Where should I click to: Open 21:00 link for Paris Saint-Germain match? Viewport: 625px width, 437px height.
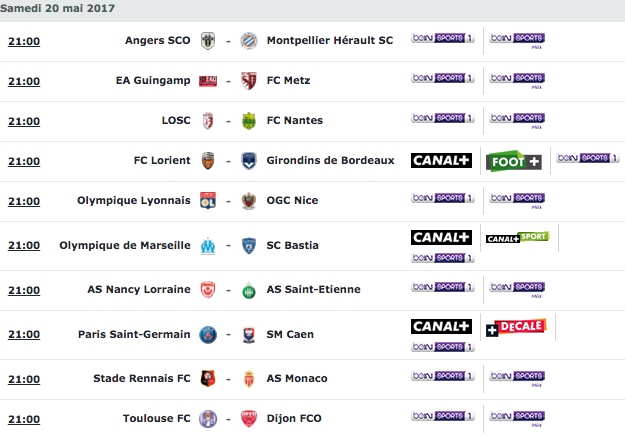click(x=24, y=335)
